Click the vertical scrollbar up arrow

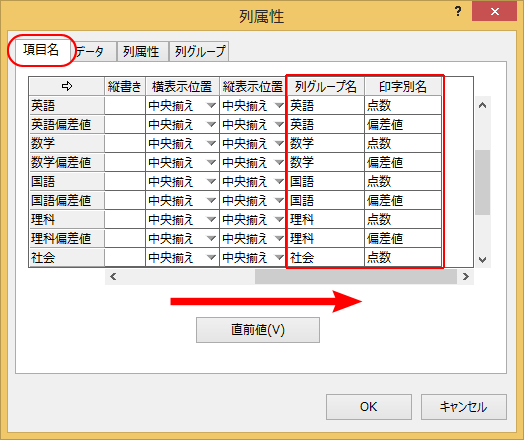482,106
